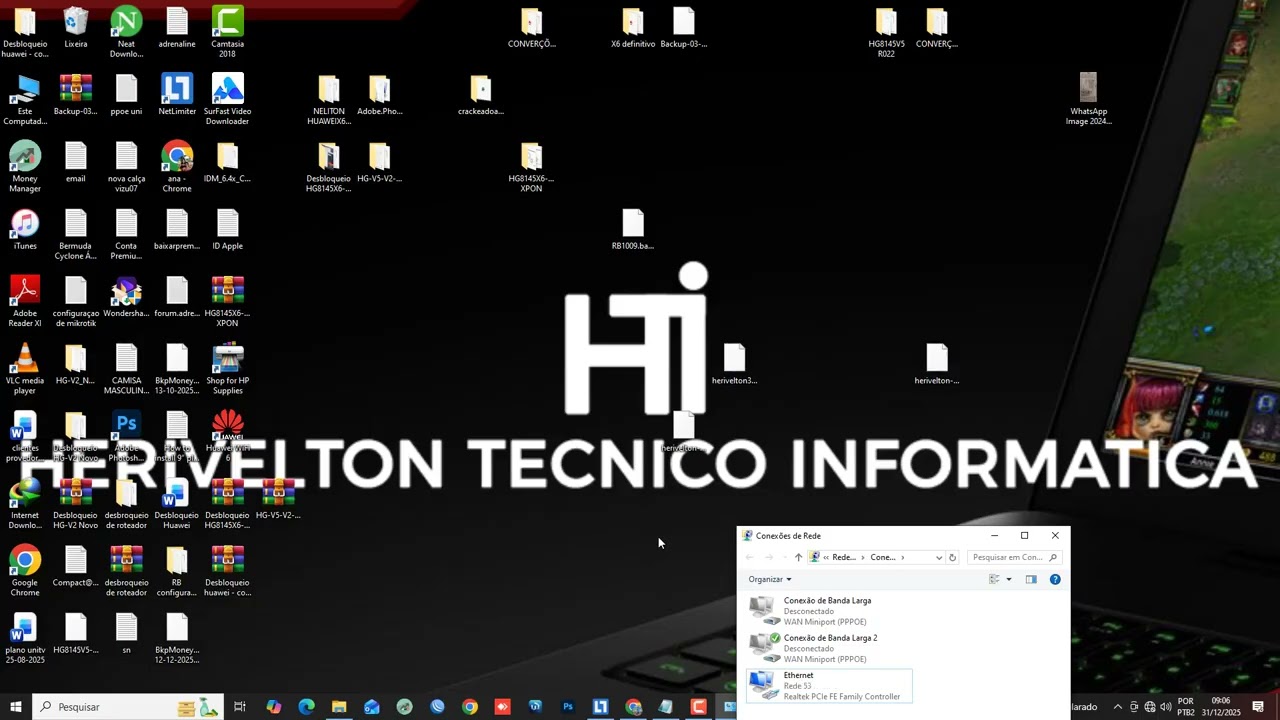Toggle the preview pane in Conexões de Rede
1280x720 pixels.
coord(1031,579)
